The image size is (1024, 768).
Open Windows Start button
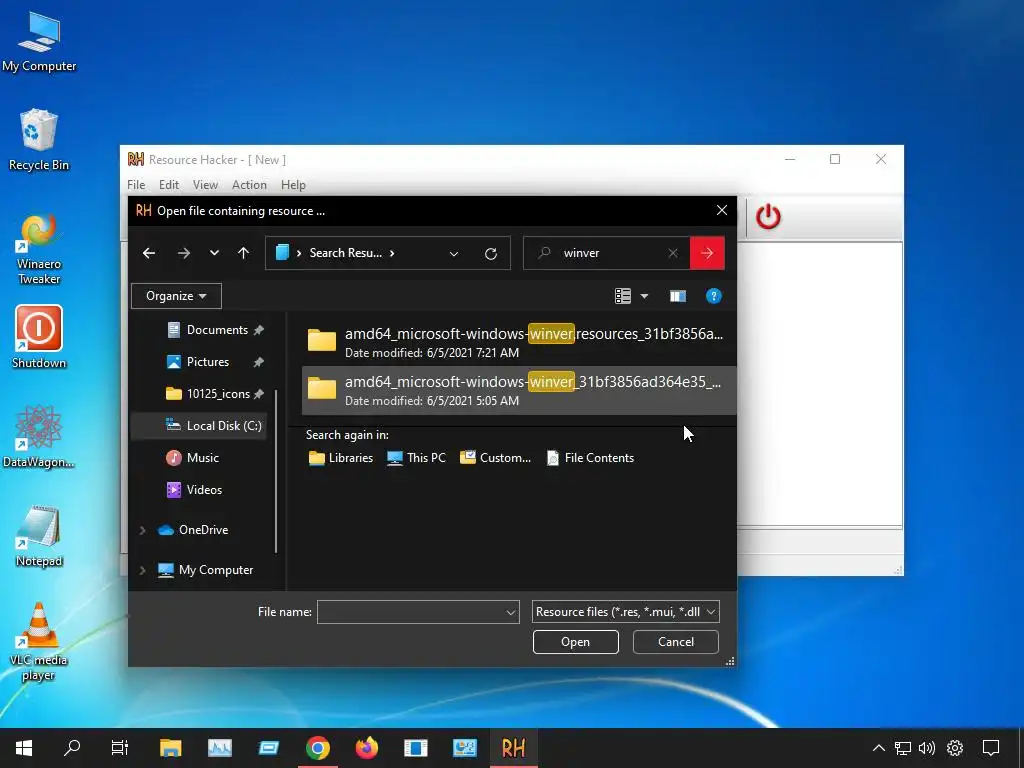coord(24,748)
